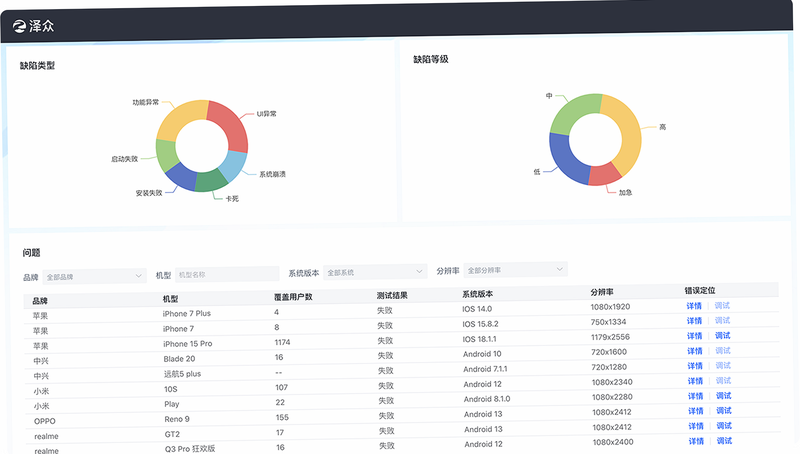Click 调试 for 远航5 plus row
The width and height of the screenshot is (800, 454).
click(723, 365)
